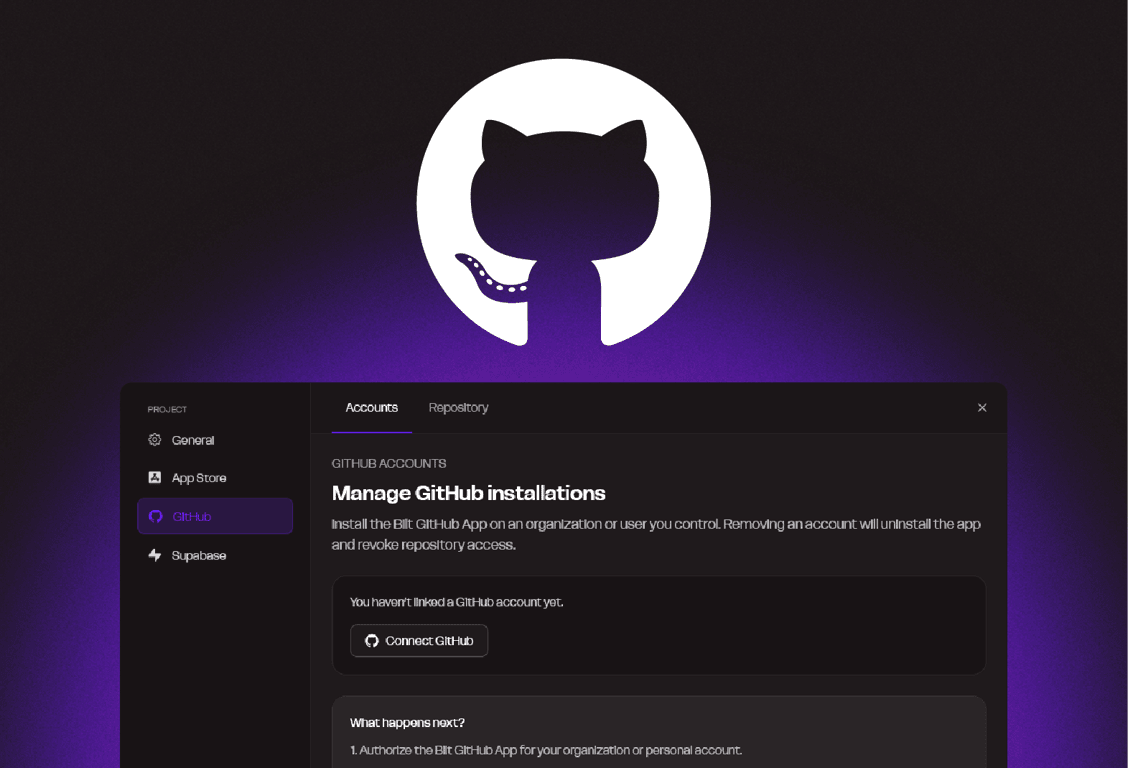
Task: Select the GitHub sidebar item
Action: point(215,516)
